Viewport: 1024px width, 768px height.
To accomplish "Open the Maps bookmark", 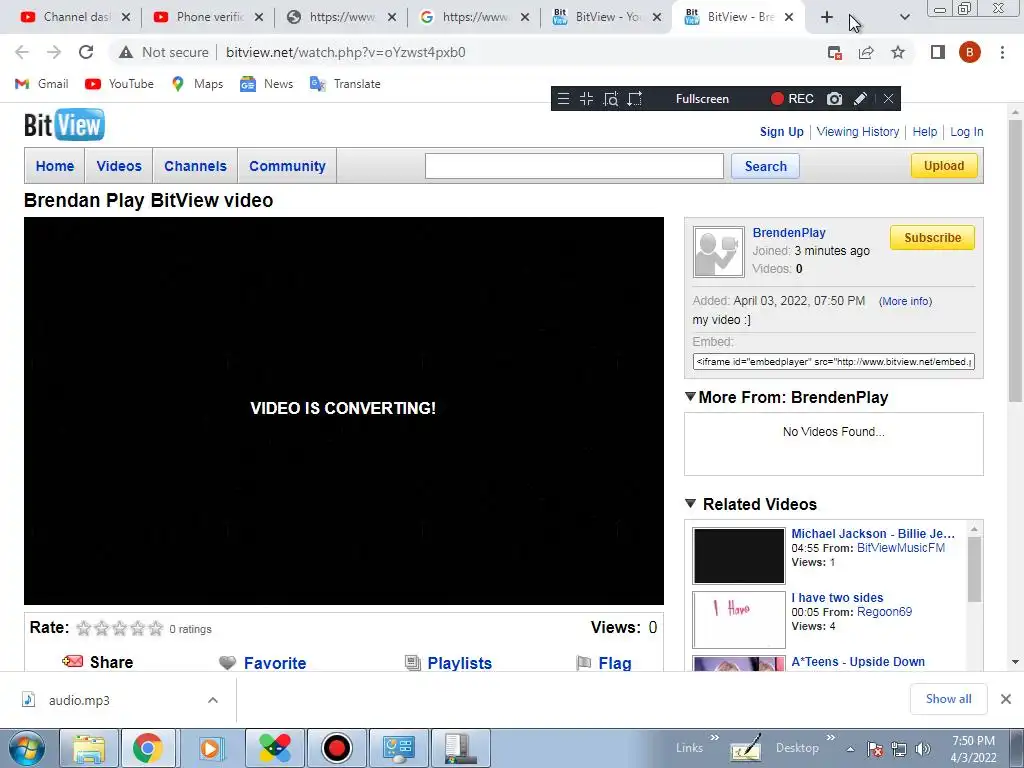I will (x=197, y=84).
